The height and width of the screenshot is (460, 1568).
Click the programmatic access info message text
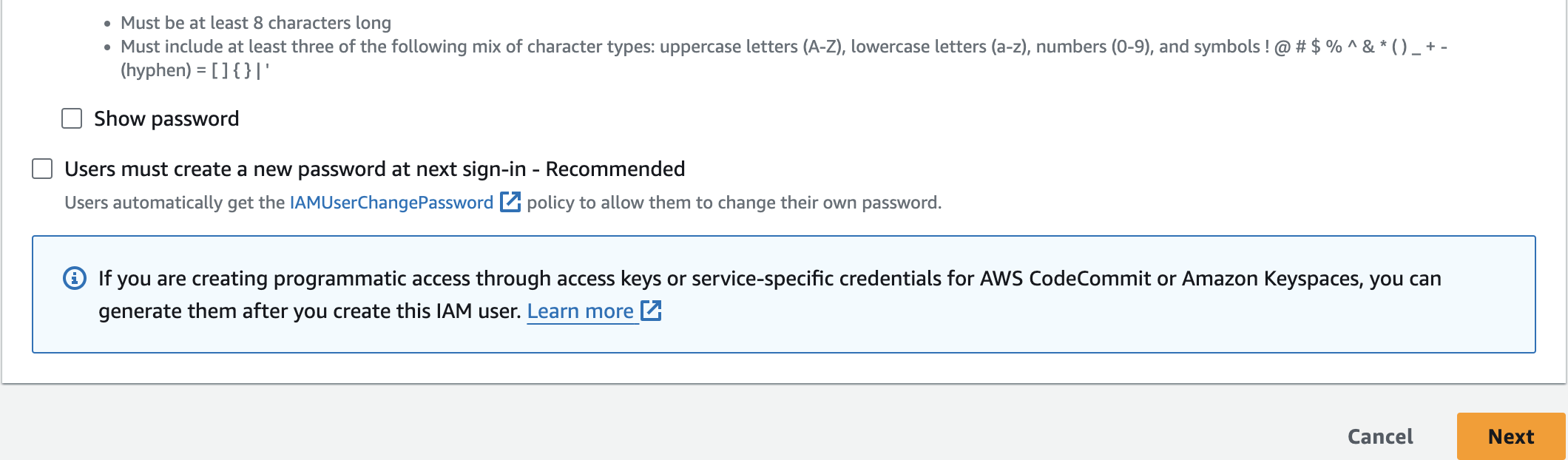pos(770,294)
